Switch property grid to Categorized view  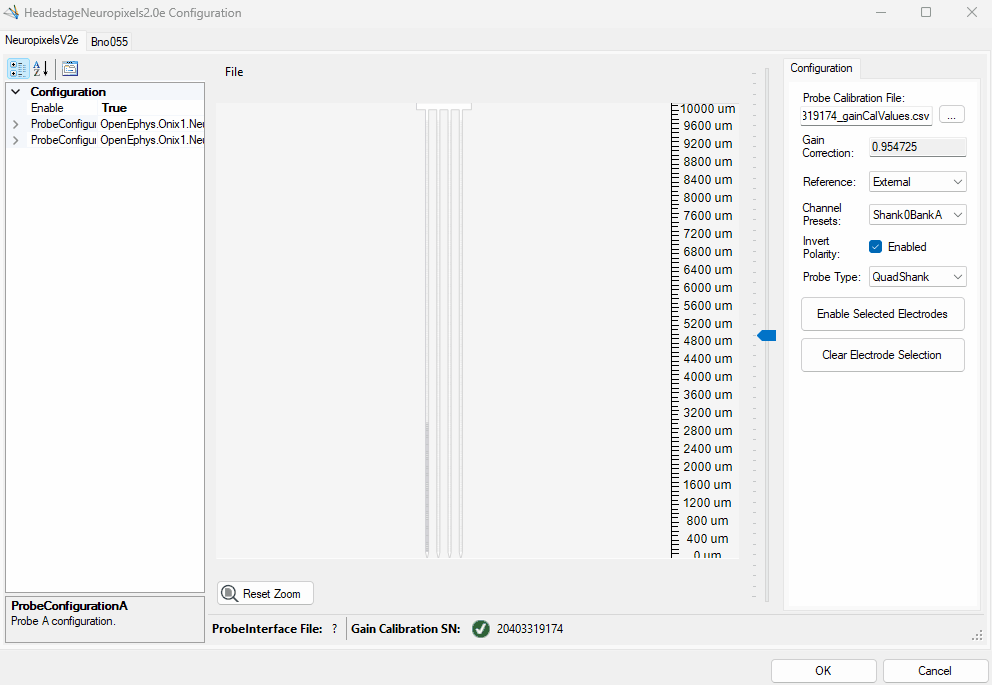click(18, 69)
